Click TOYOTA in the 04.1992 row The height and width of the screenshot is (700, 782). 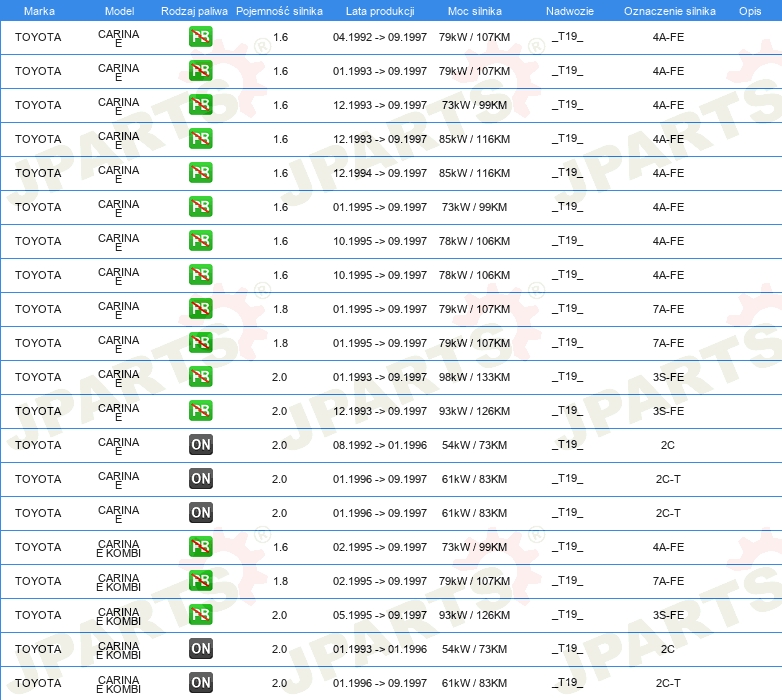[38, 37]
